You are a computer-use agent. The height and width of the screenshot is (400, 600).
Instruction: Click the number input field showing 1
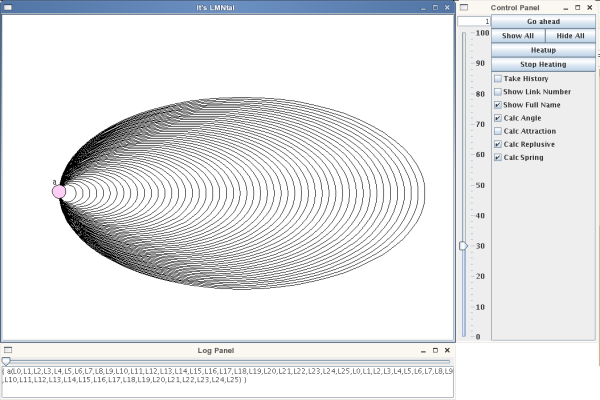tap(474, 21)
